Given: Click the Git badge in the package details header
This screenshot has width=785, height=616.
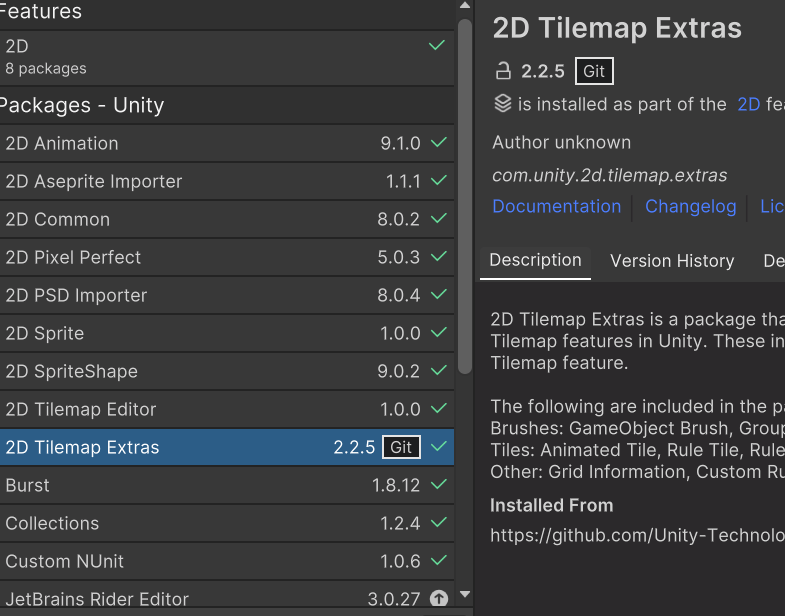Looking at the screenshot, I should 594,71.
